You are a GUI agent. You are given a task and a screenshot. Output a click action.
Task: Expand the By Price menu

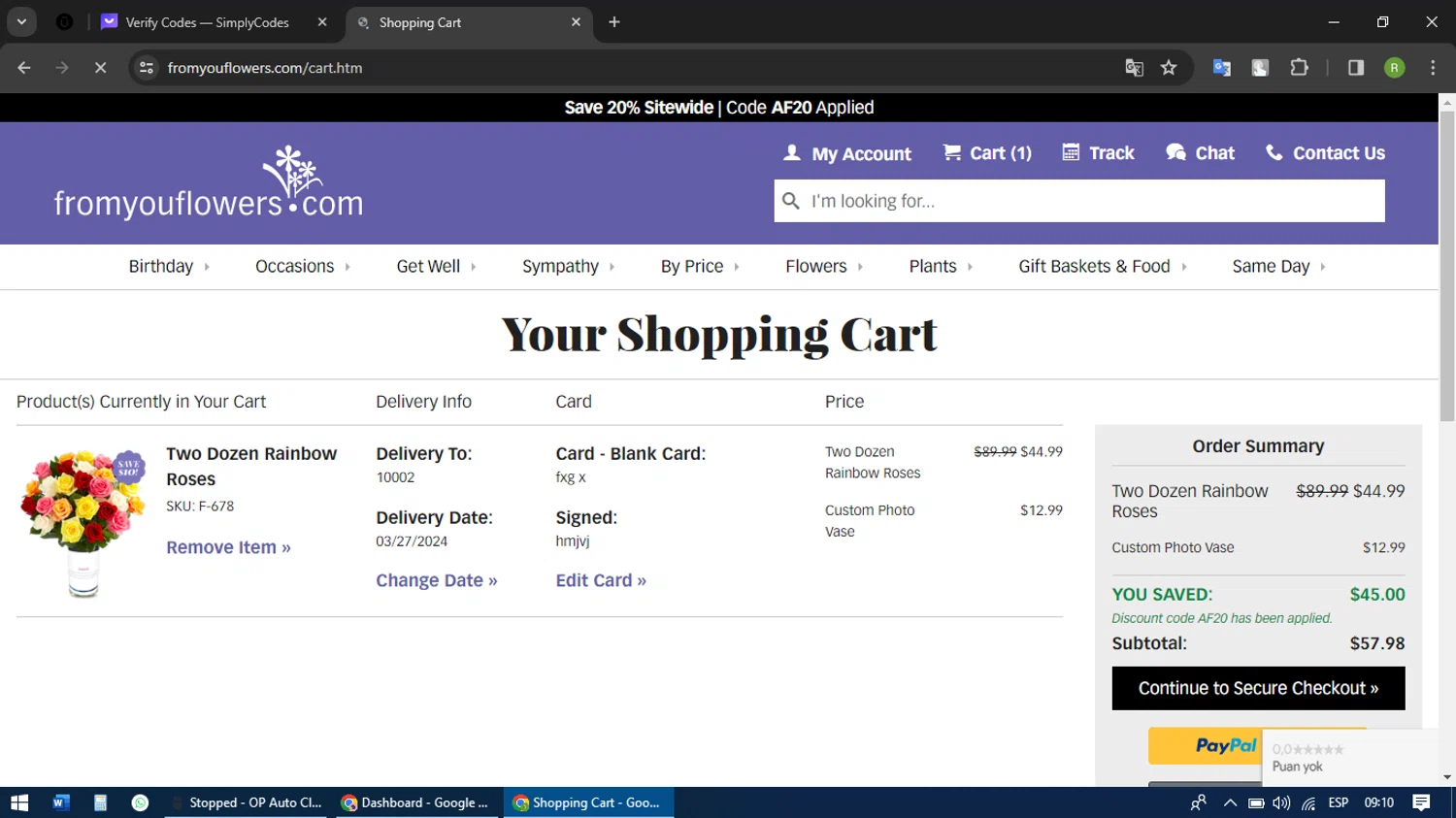700,266
